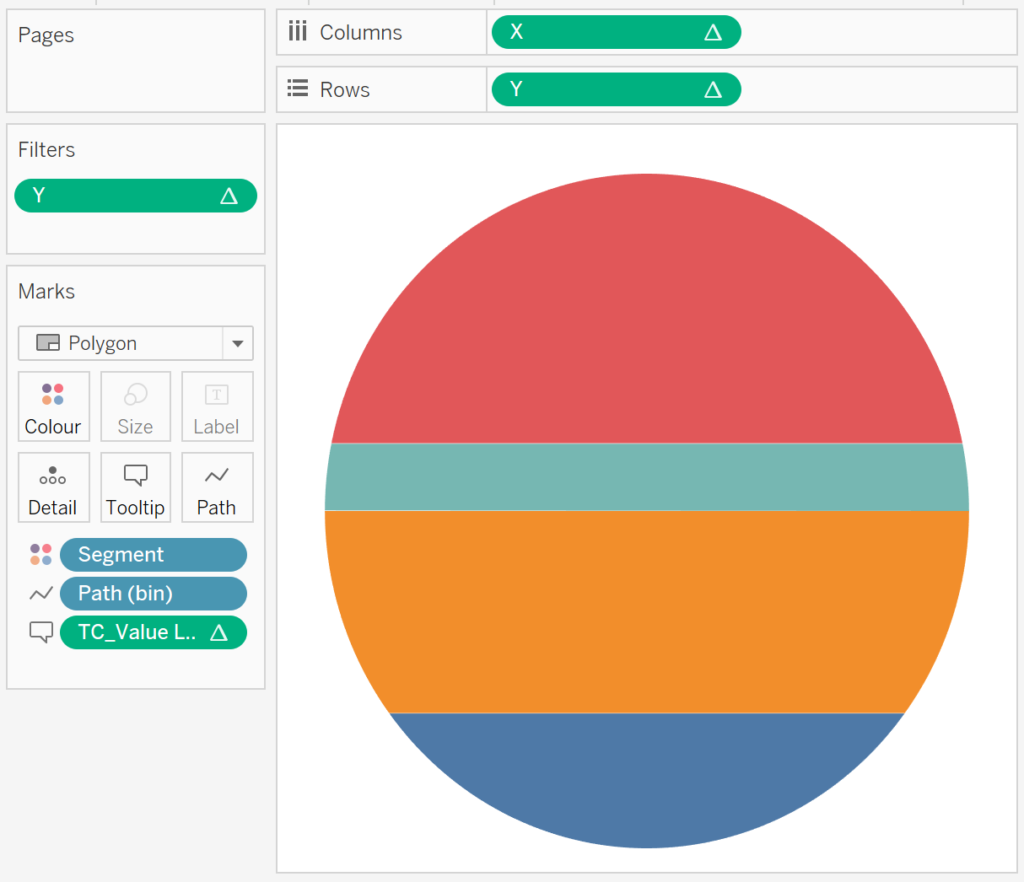Click the Rows label text

pos(345,90)
